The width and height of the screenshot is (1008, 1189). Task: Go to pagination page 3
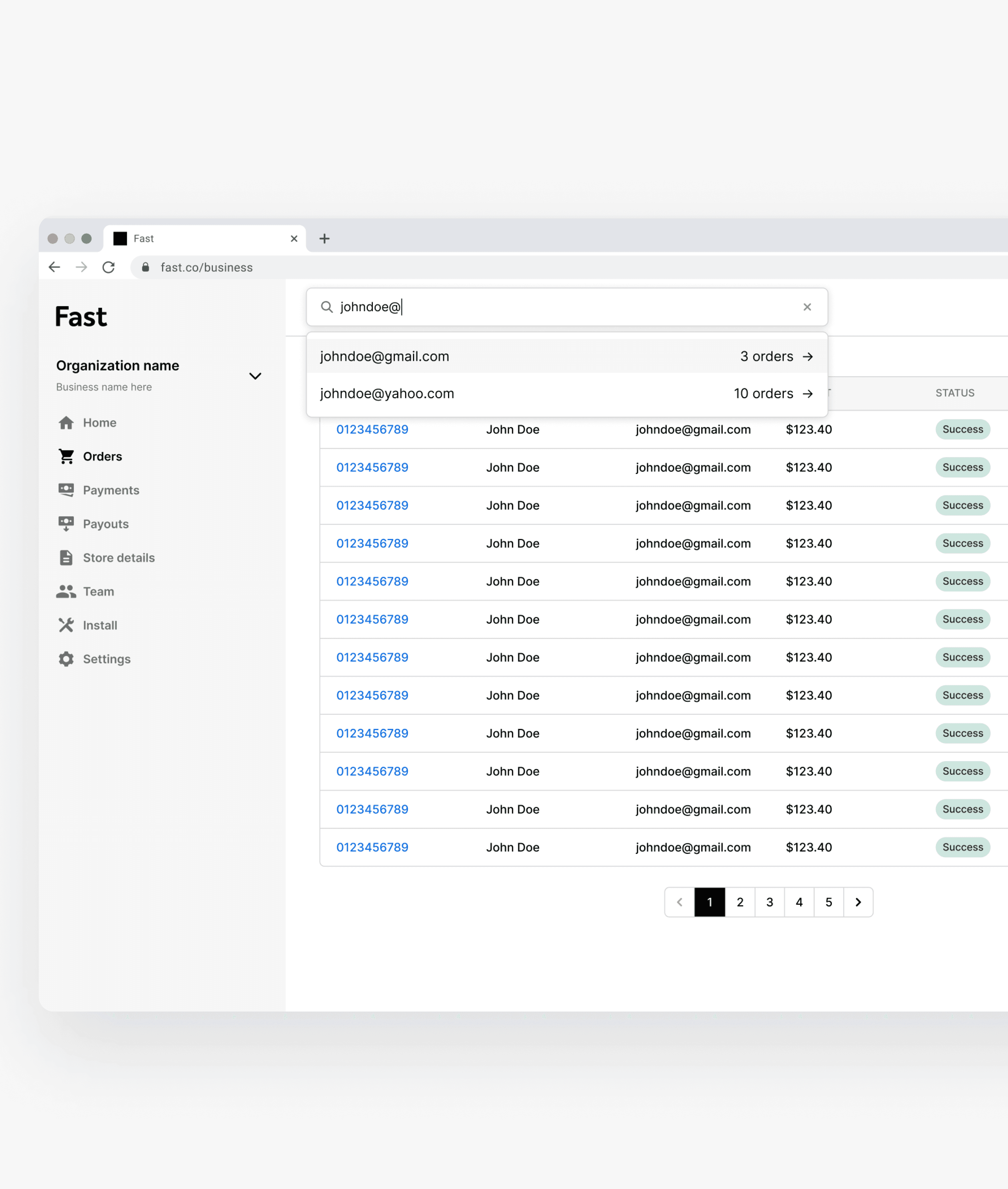point(769,902)
